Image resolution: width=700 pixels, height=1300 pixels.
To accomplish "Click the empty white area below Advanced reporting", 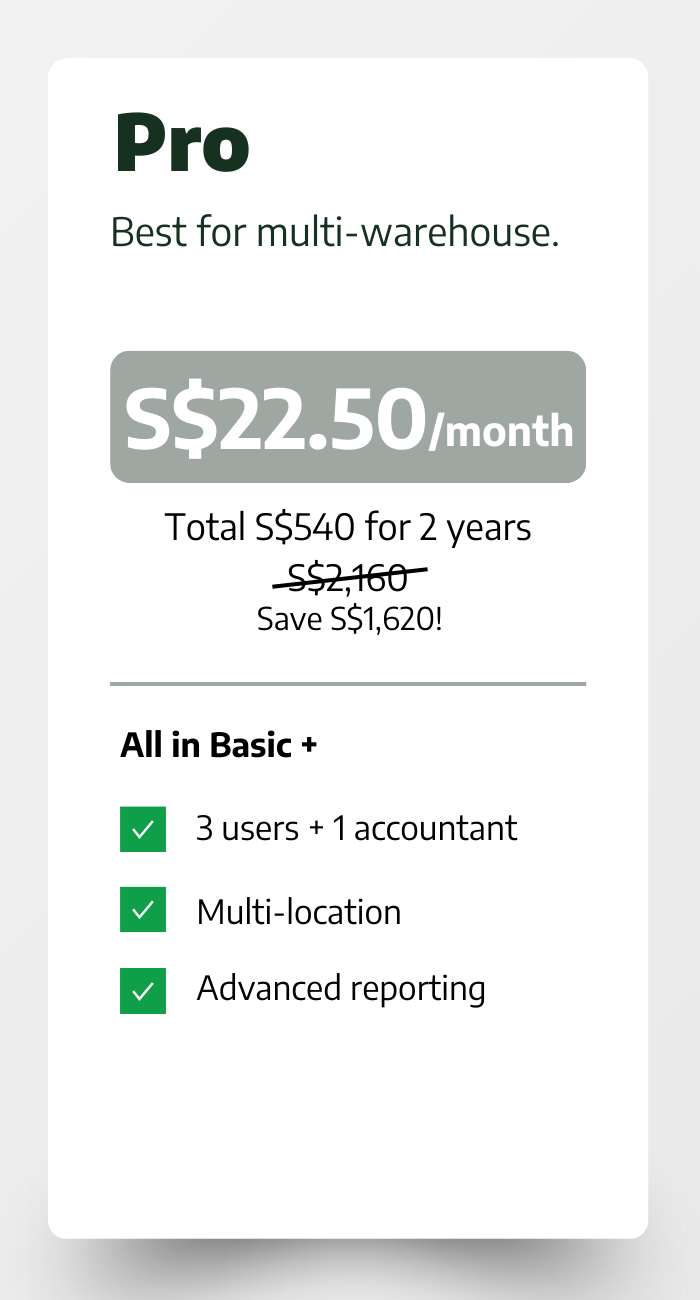I will (347, 1120).
